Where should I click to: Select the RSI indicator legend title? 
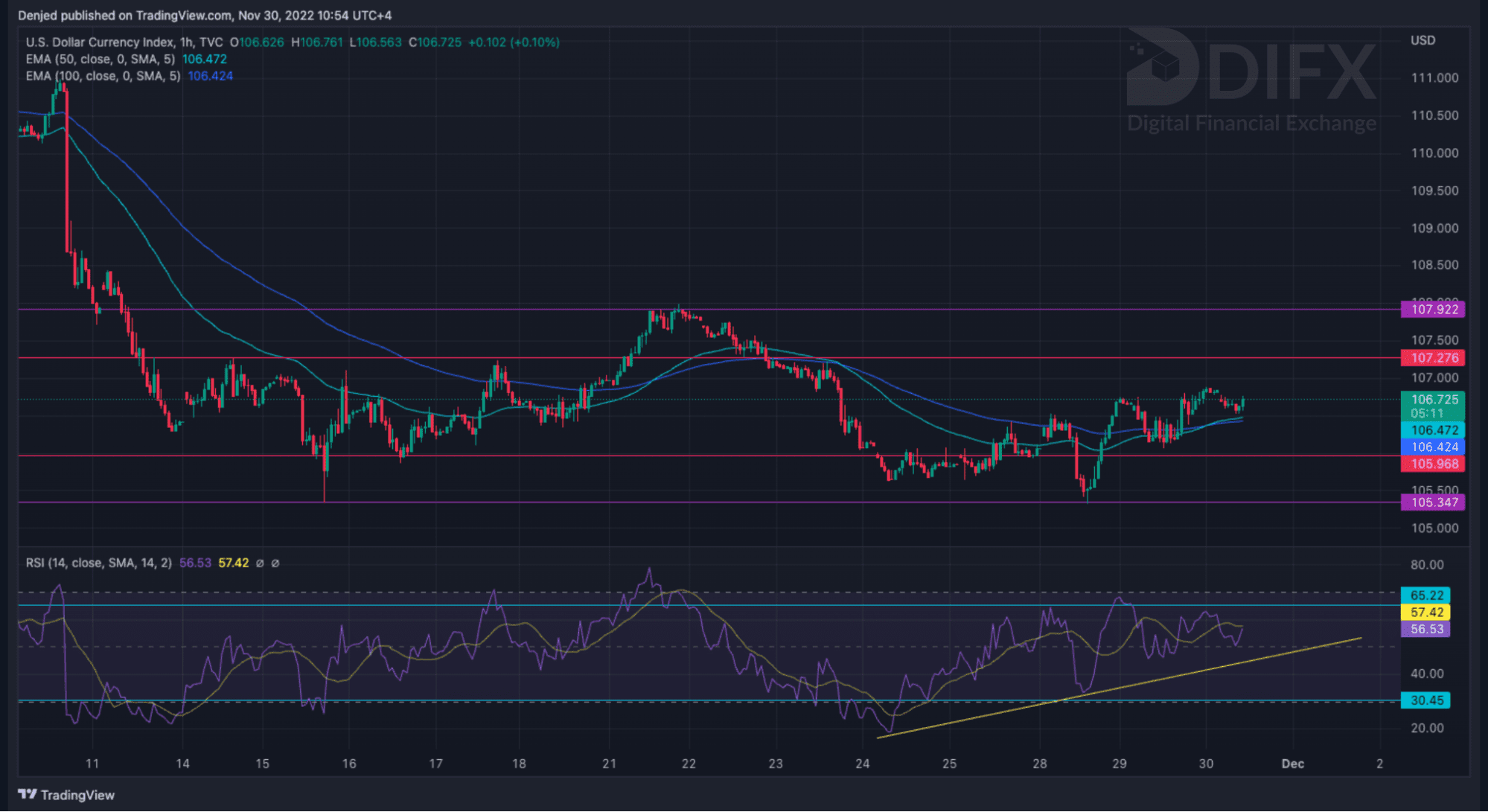[x=98, y=563]
